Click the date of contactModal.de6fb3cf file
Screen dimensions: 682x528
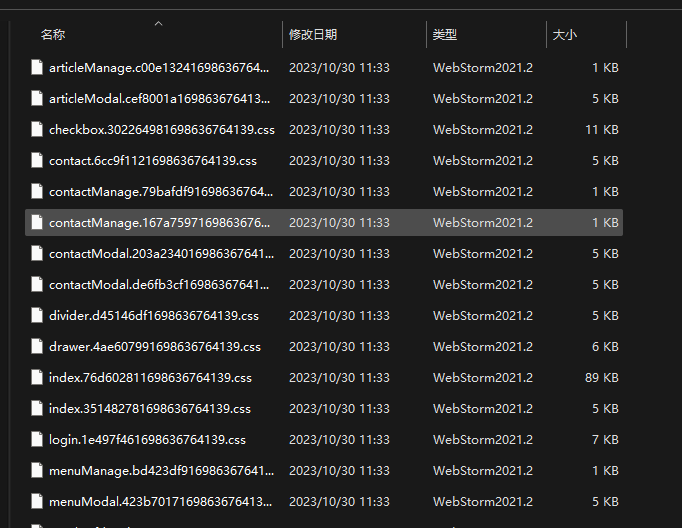point(339,285)
